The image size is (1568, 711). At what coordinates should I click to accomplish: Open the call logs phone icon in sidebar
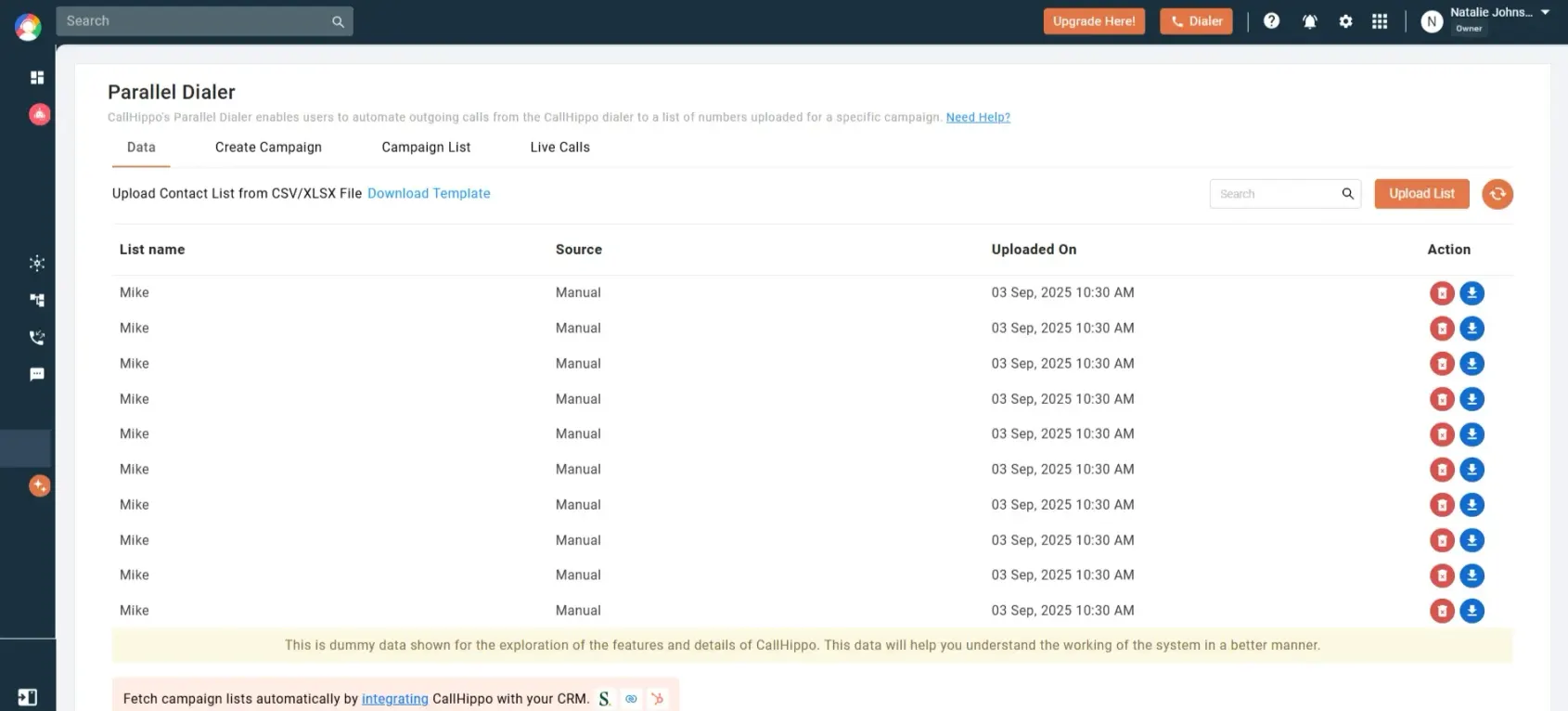(x=37, y=337)
